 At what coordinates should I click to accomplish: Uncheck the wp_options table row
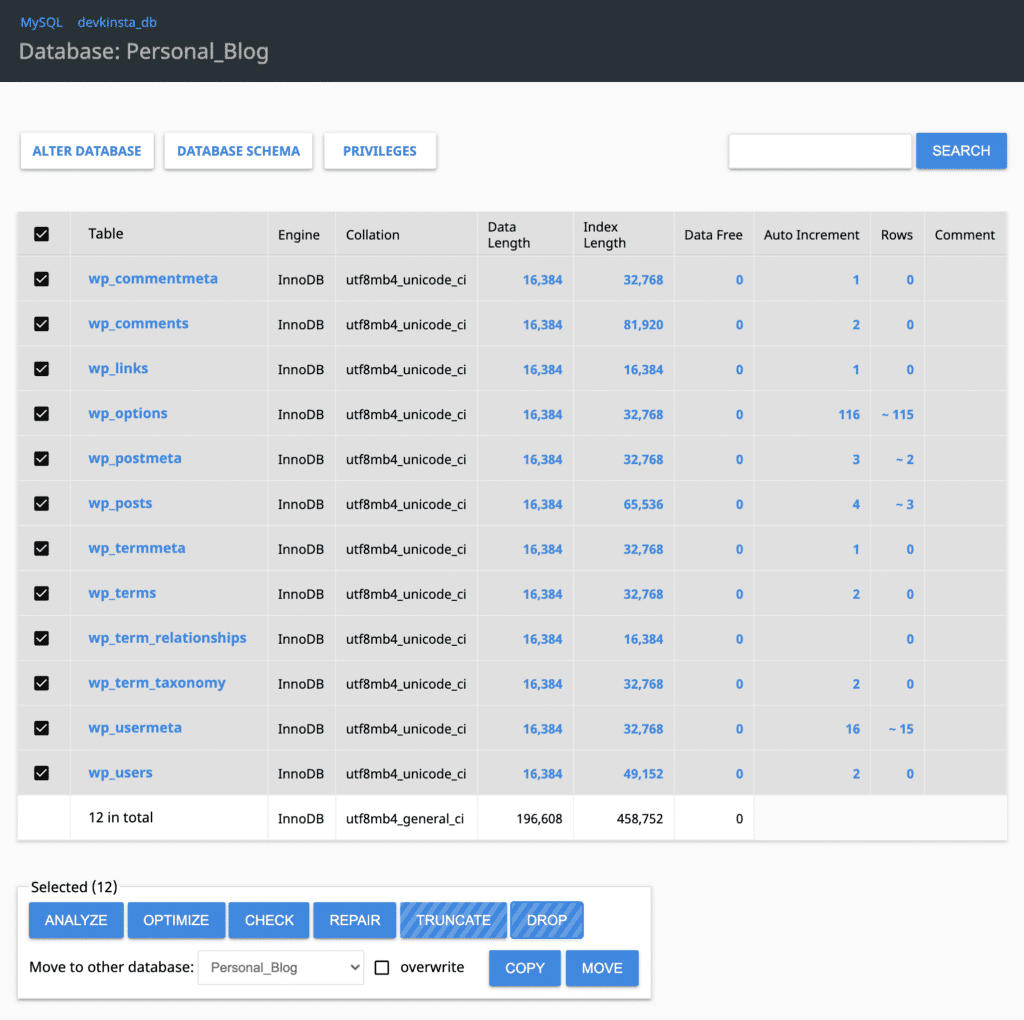[42, 413]
